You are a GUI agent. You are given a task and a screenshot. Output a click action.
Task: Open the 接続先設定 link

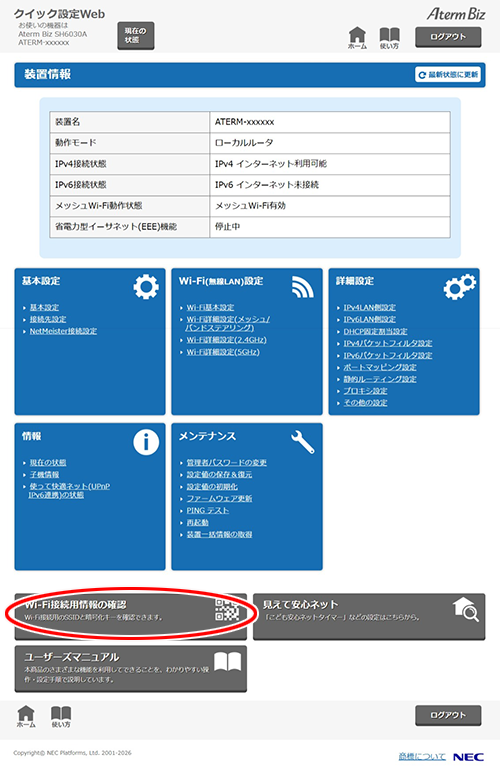(48, 319)
